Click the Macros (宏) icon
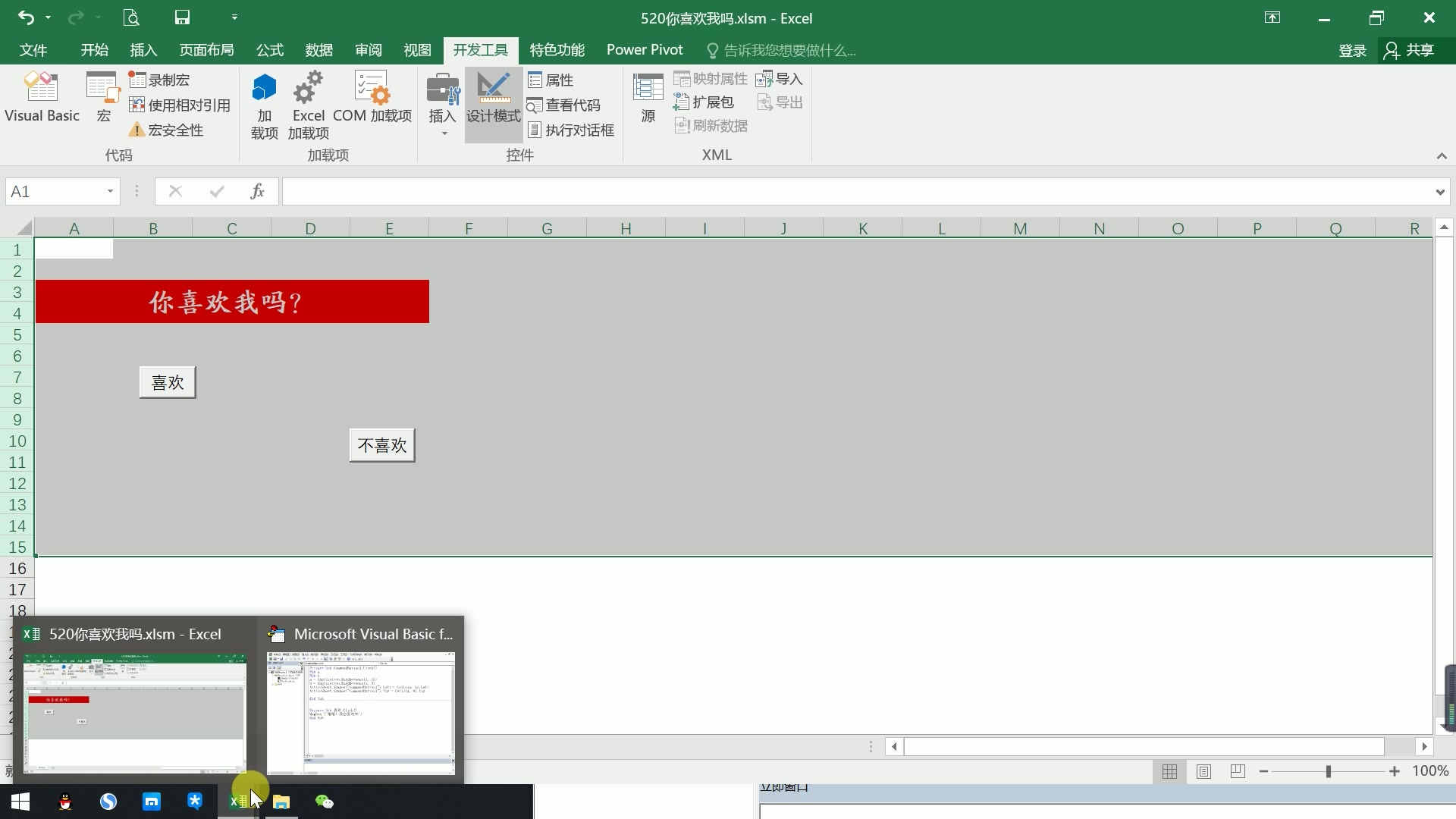Screen dimensions: 1456x819 click(x=103, y=88)
